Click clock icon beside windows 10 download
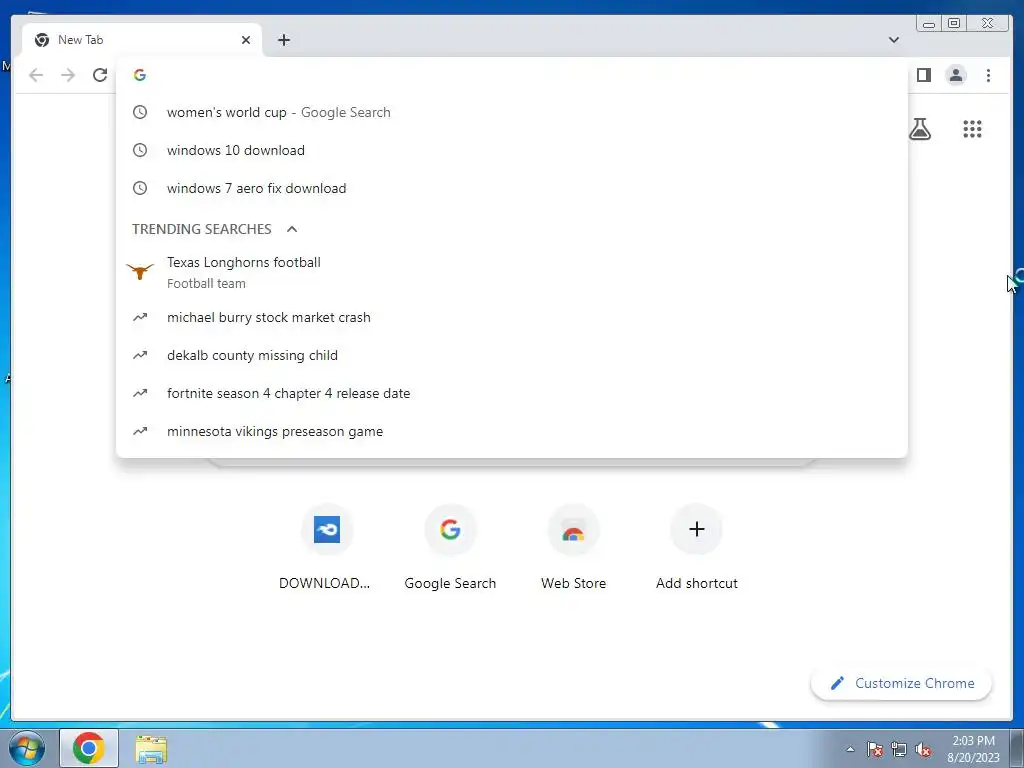Viewport: 1024px width, 768px height. coord(140,150)
